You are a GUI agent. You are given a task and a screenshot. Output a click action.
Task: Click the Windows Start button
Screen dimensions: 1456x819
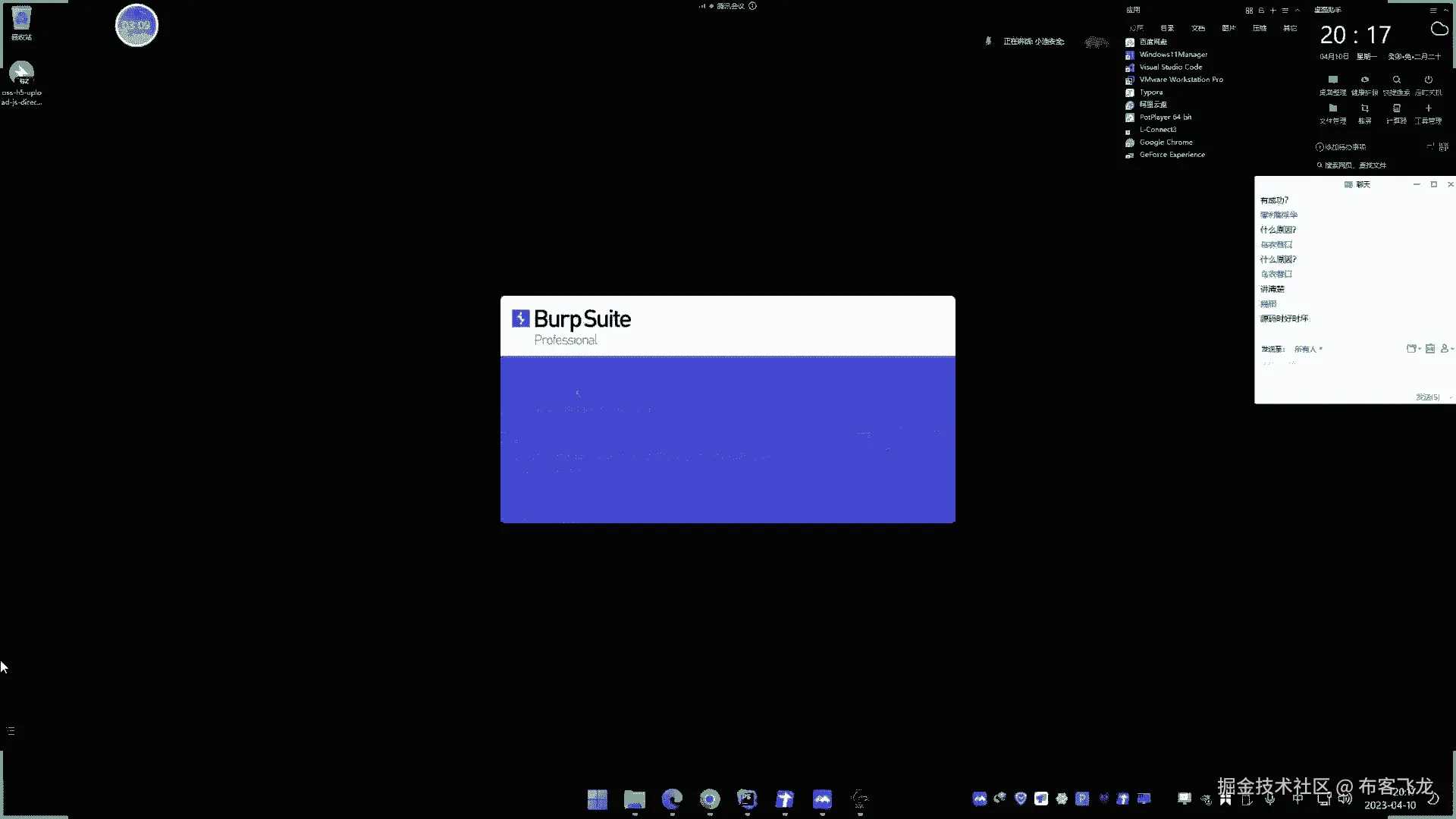pyautogui.click(x=597, y=799)
